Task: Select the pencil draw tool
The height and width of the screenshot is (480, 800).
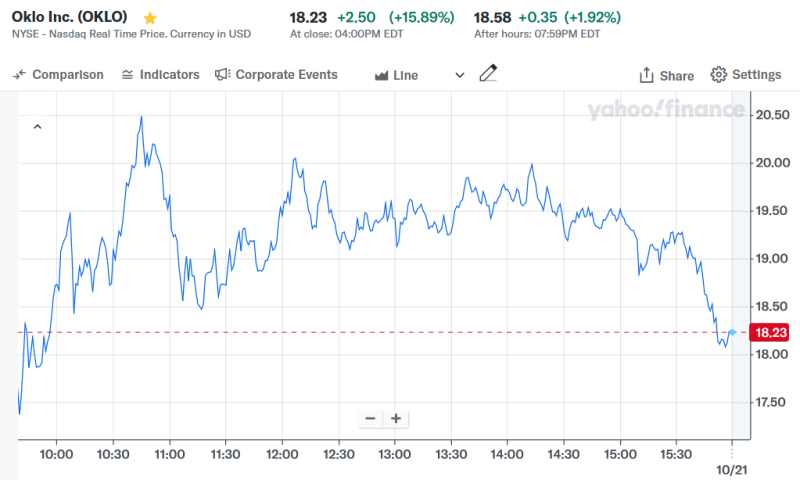Action: (x=488, y=74)
